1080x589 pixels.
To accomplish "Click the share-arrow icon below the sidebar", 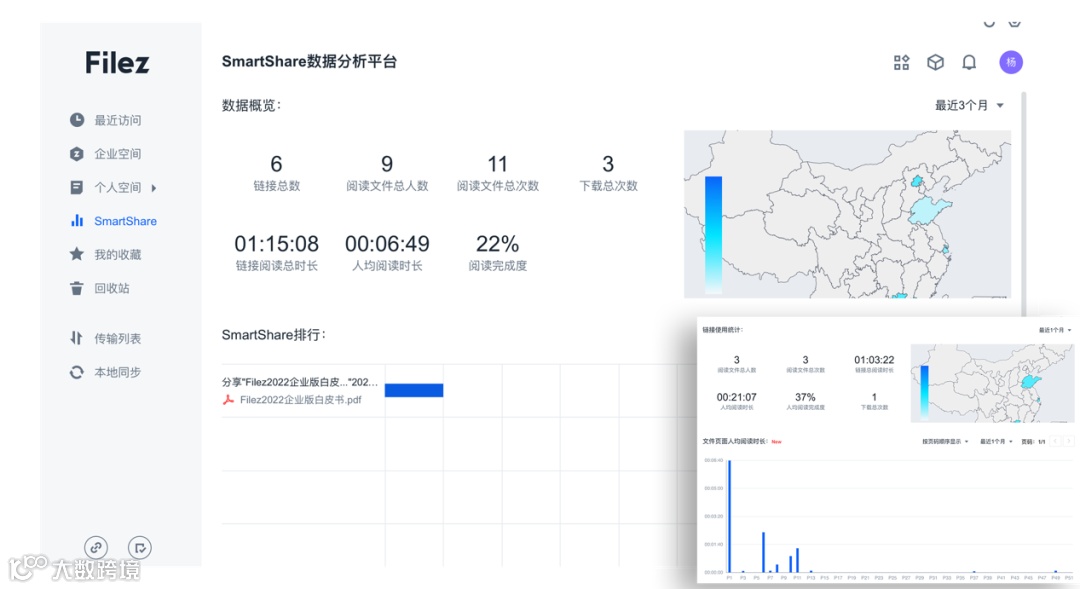I will tap(140, 548).
